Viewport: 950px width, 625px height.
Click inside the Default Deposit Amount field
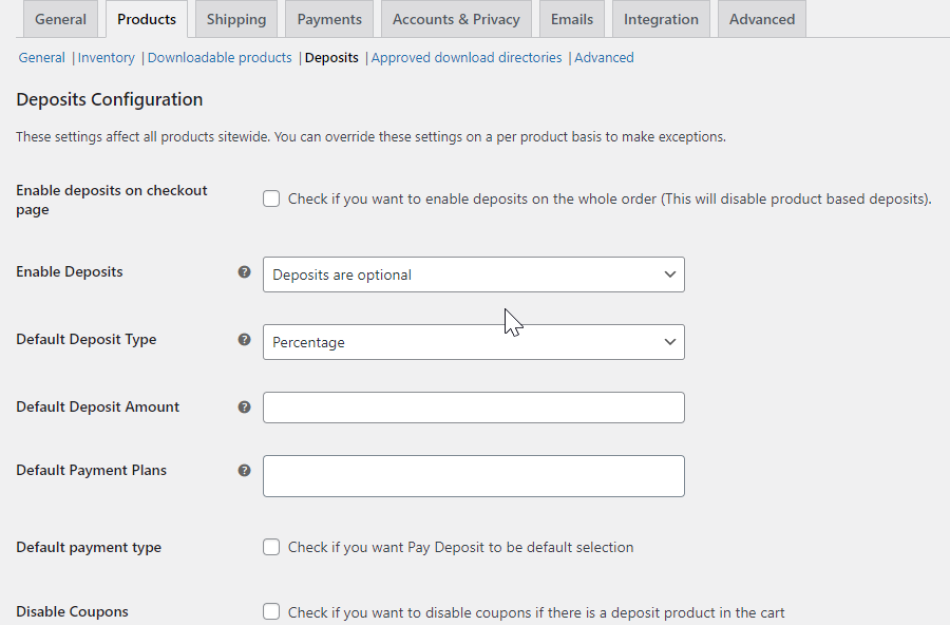point(473,407)
